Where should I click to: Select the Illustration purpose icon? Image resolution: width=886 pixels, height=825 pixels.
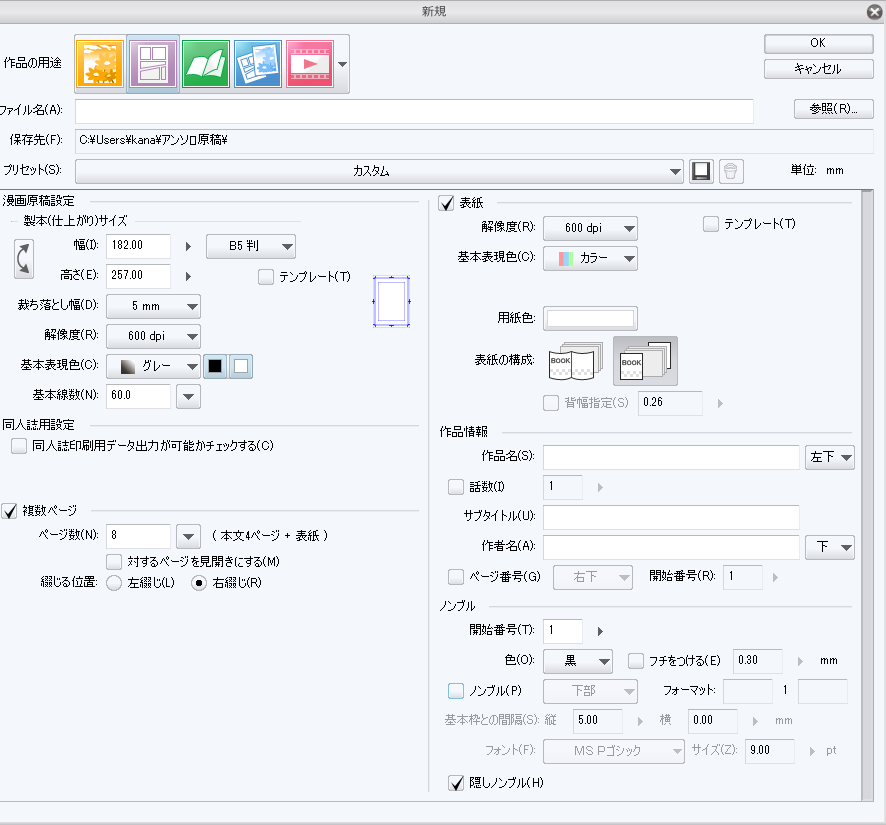pyautogui.click(x=100, y=63)
